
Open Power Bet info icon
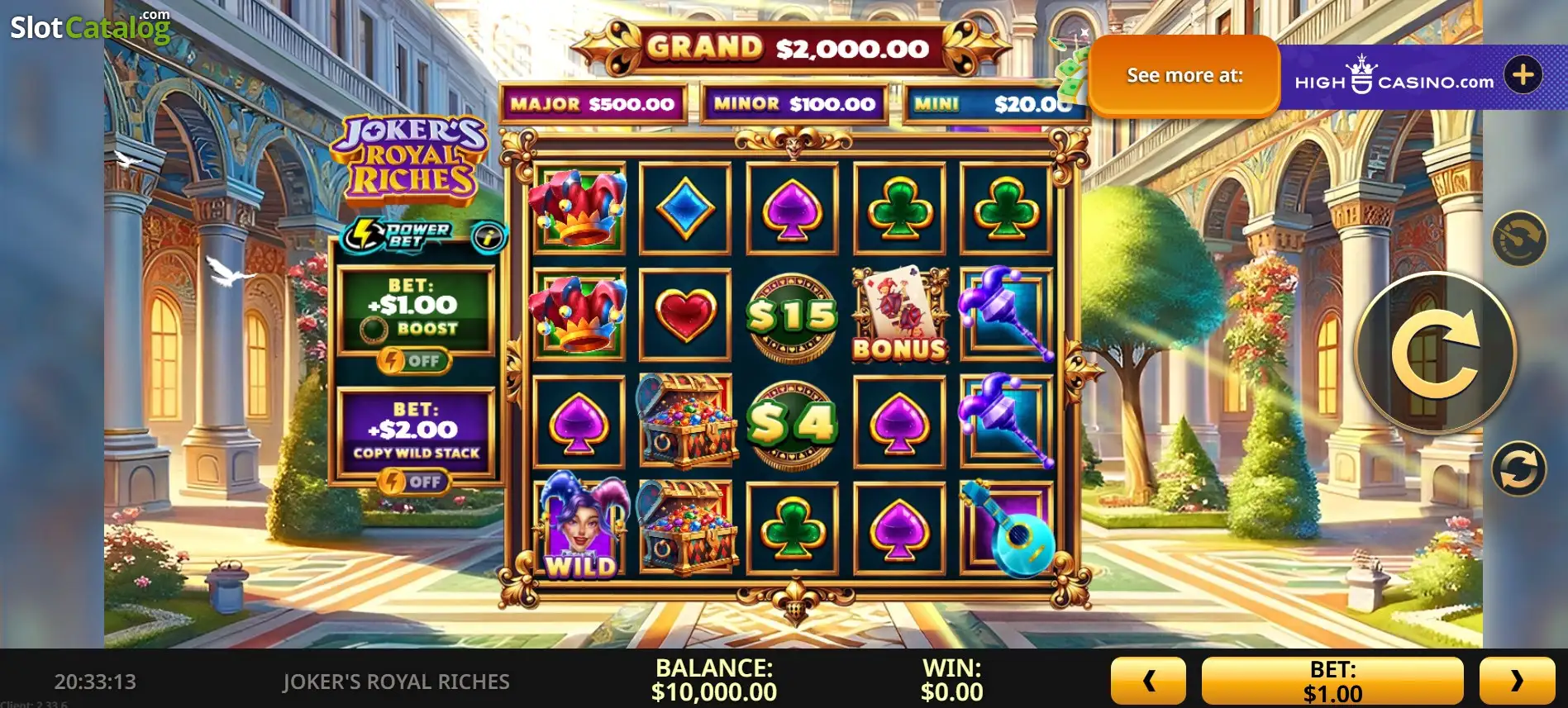pos(489,238)
